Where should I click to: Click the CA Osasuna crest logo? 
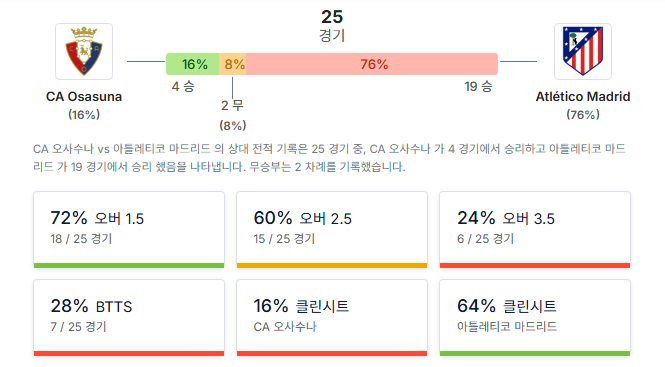pyautogui.click(x=84, y=51)
